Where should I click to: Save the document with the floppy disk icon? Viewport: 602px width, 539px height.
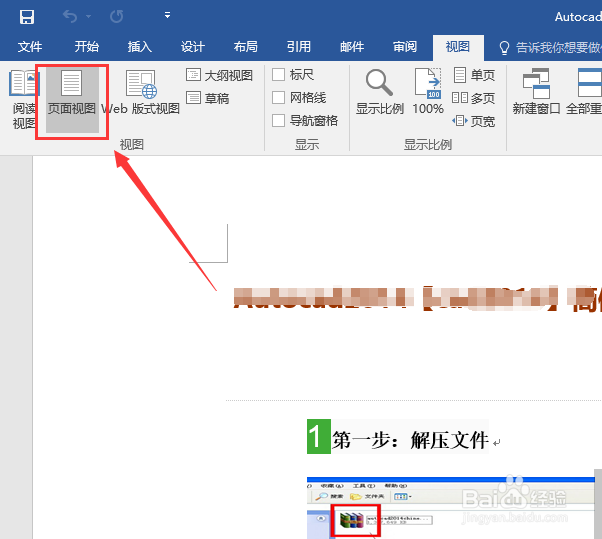[27, 17]
